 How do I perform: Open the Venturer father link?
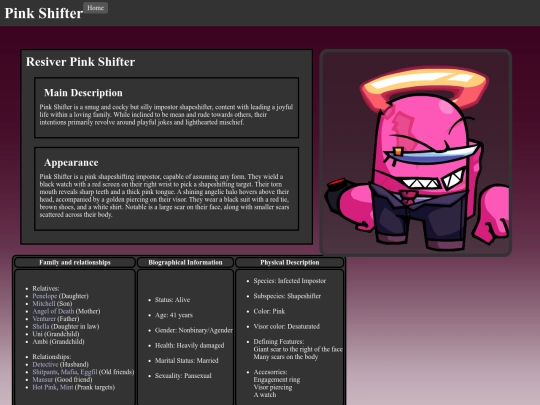coord(44,319)
